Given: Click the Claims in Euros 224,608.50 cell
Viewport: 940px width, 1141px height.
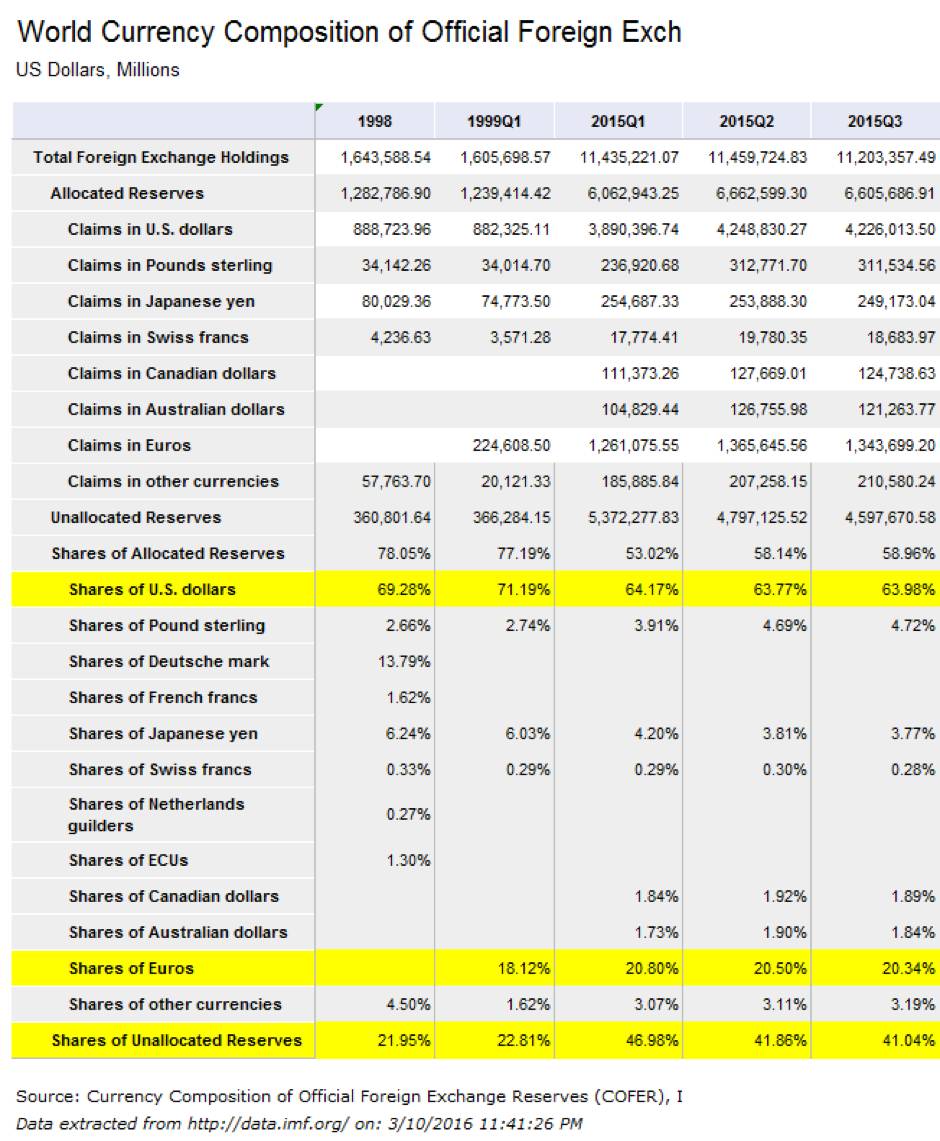Looking at the screenshot, I should coord(495,445).
